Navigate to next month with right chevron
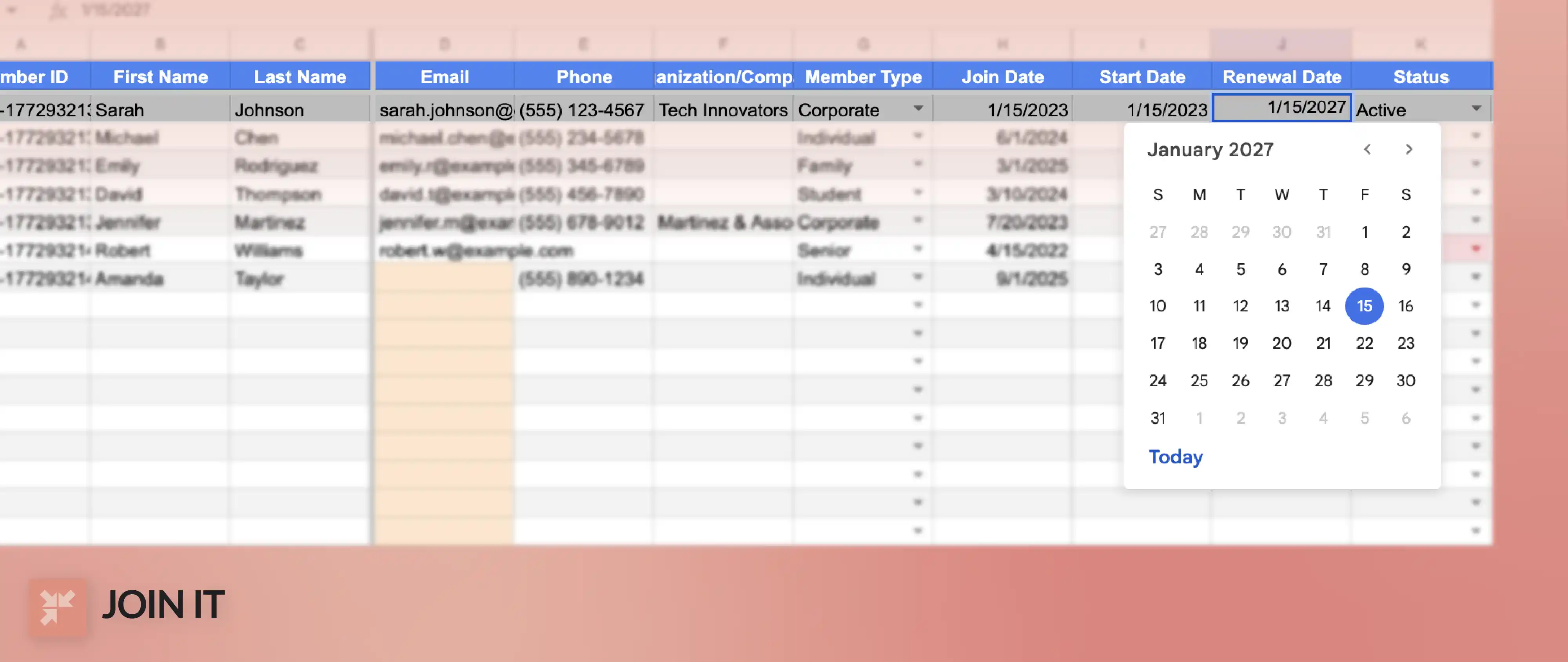1568x662 pixels. [1408, 149]
